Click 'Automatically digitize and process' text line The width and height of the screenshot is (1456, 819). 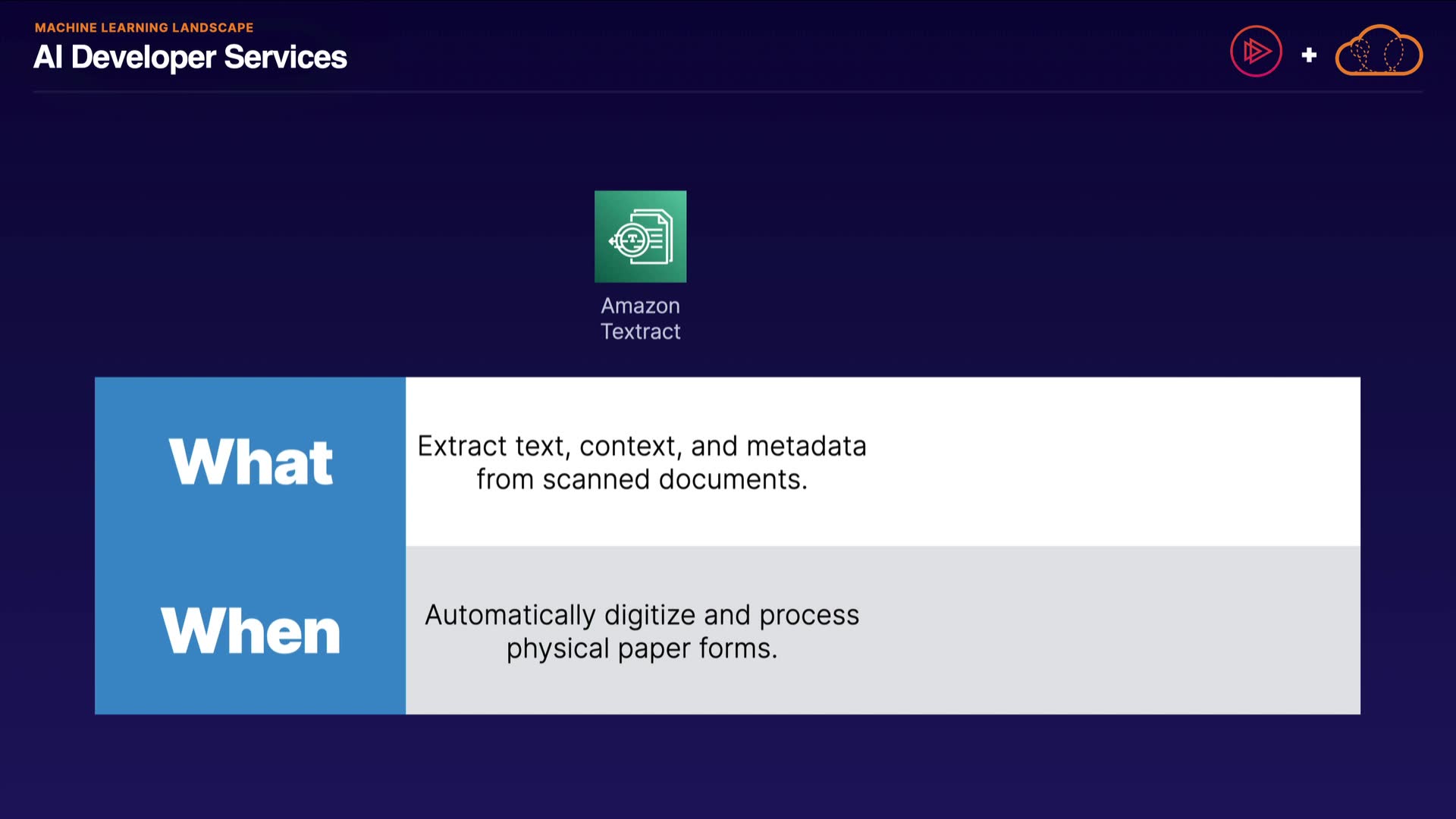click(642, 614)
